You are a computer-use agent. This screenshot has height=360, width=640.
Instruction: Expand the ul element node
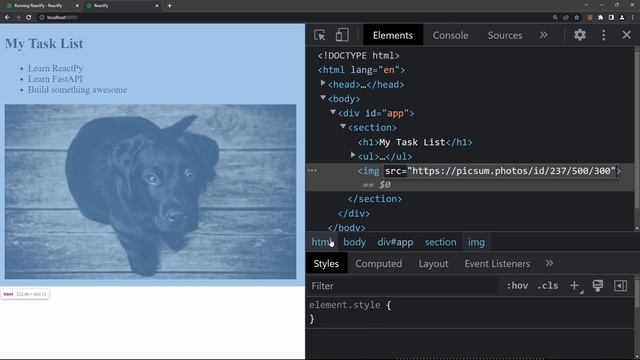(353, 156)
